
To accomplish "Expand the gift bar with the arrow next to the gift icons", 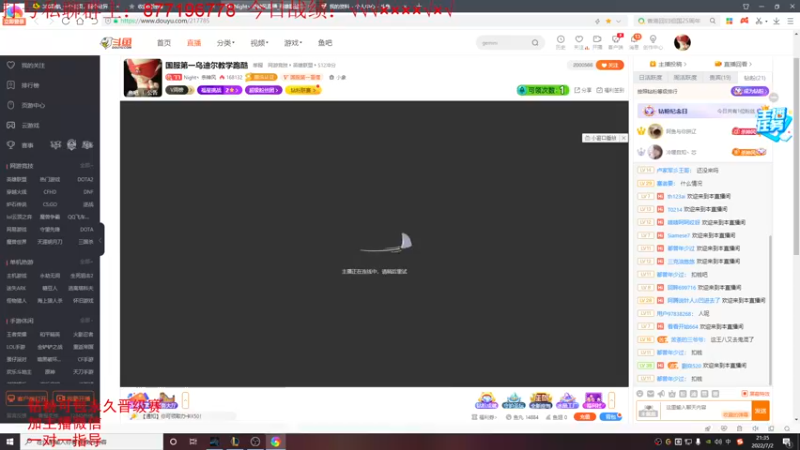I will click(x=612, y=401).
